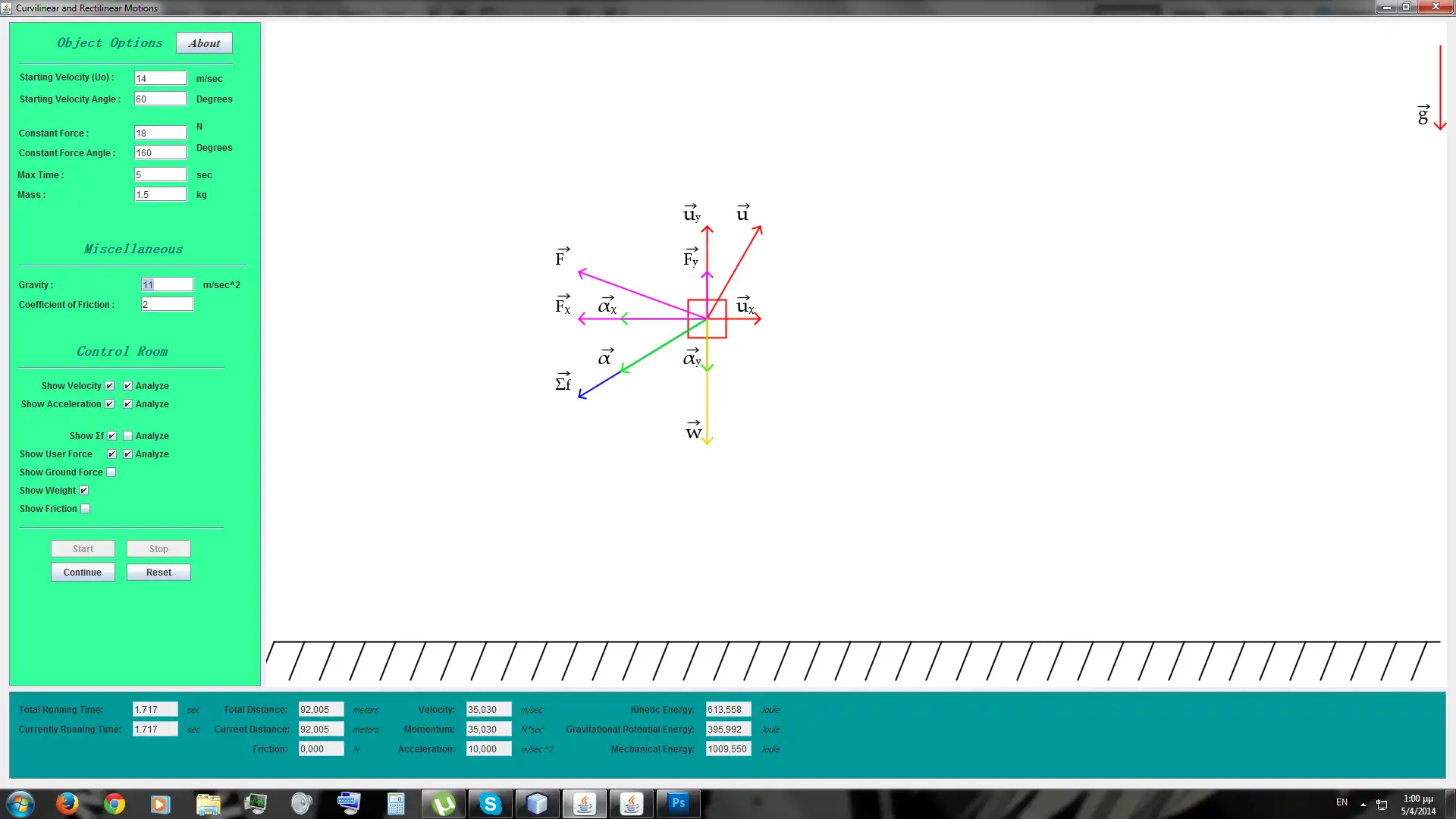The width and height of the screenshot is (1456, 819).
Task: Toggle the Show Velocity checkbox
Action: point(110,386)
